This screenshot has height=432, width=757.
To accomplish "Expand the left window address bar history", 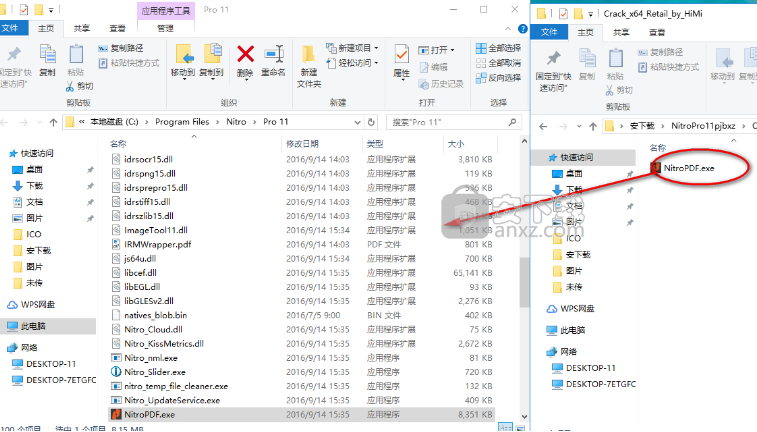I will 357,122.
